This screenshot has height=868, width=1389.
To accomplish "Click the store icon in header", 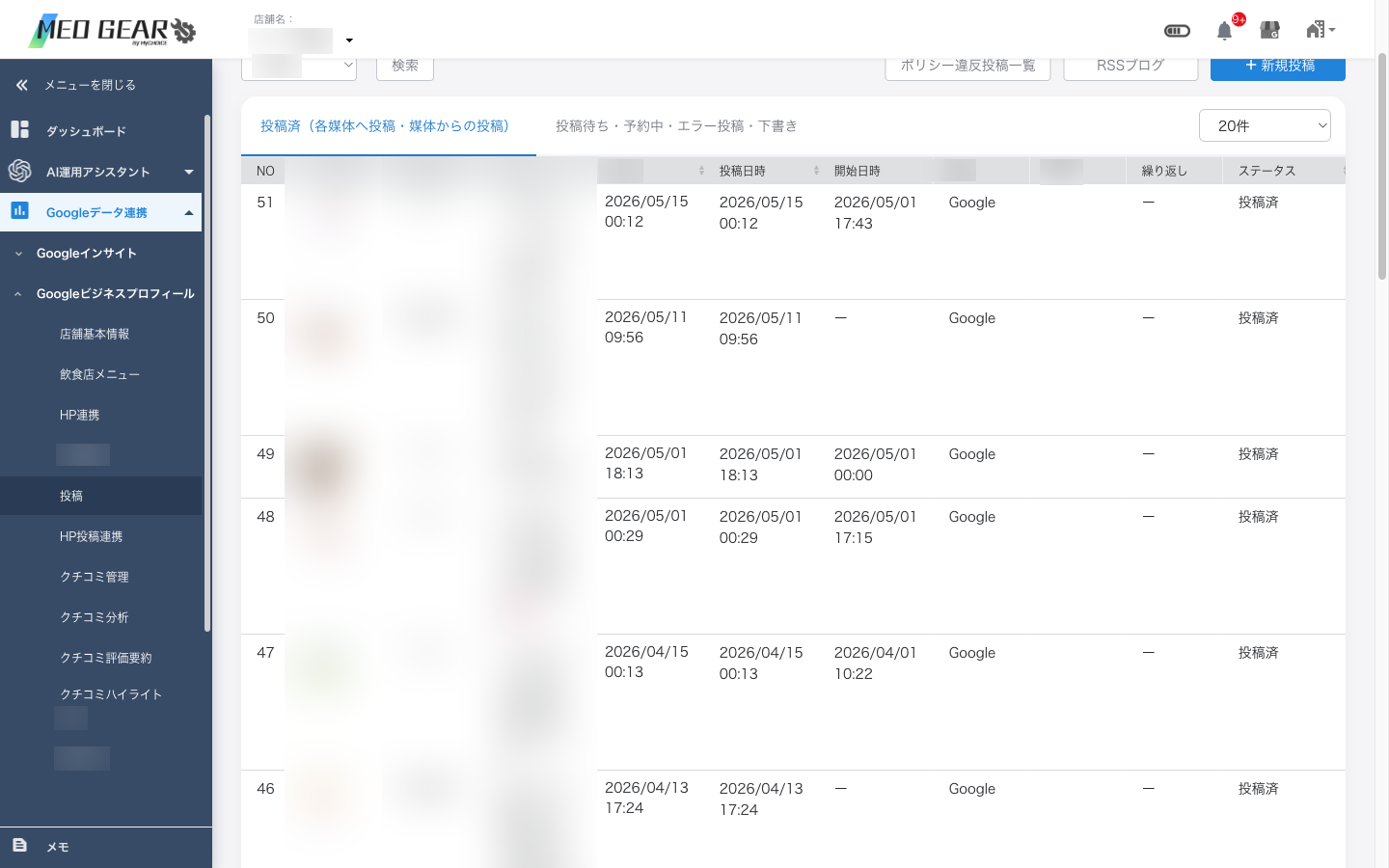I will pos(1270,30).
